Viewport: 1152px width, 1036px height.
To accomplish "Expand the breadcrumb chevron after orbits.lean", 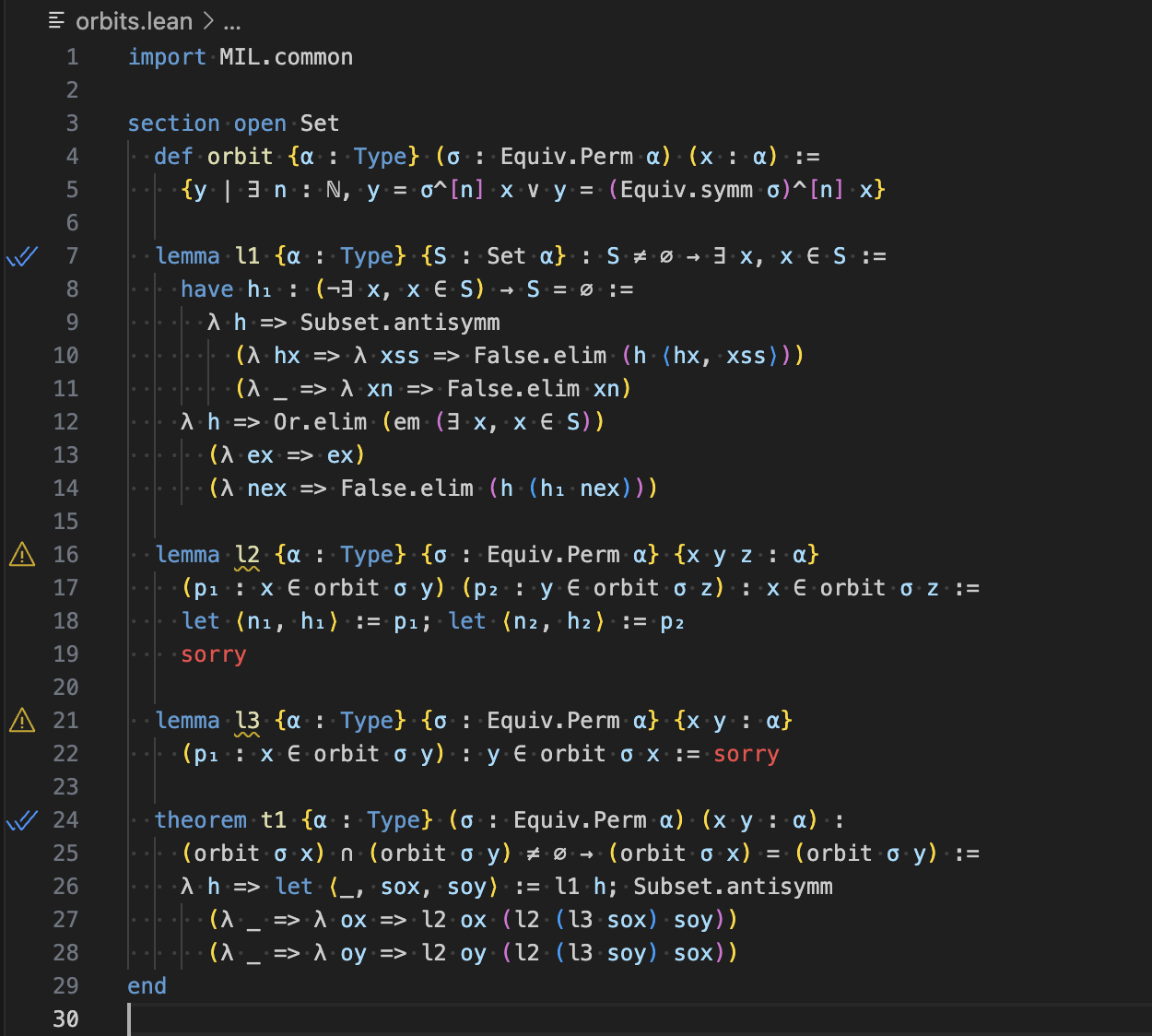I will 208,20.
